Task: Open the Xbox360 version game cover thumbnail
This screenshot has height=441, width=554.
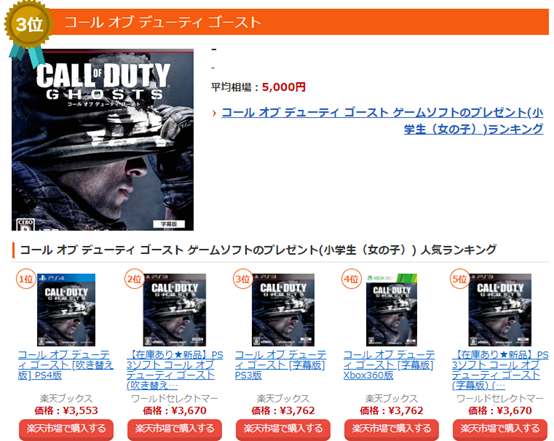Action: [391, 310]
